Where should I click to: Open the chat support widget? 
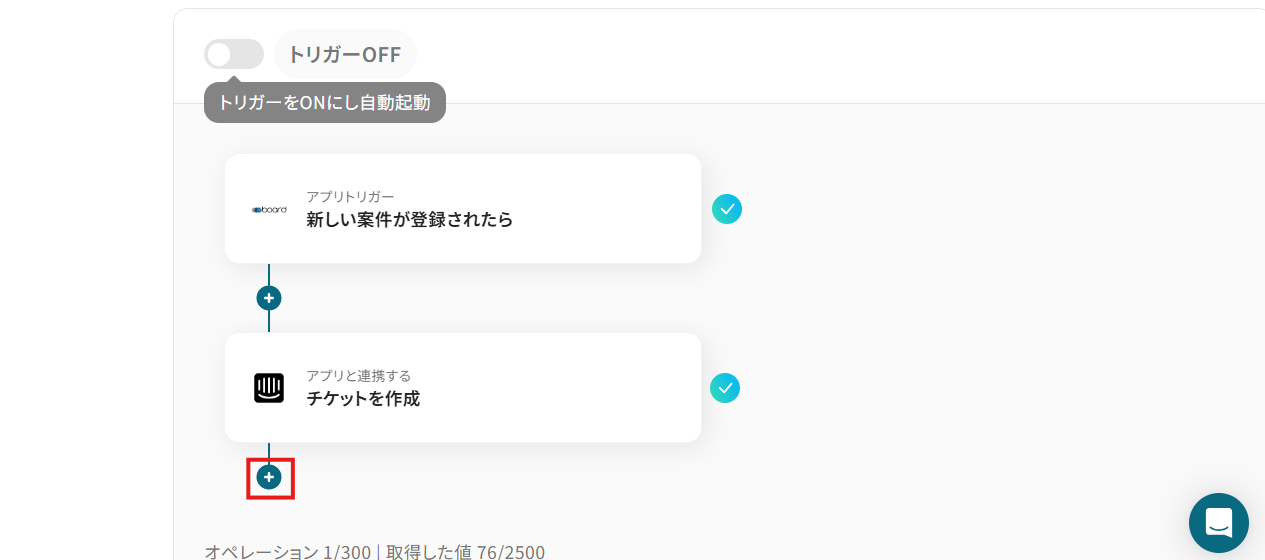tap(1219, 523)
